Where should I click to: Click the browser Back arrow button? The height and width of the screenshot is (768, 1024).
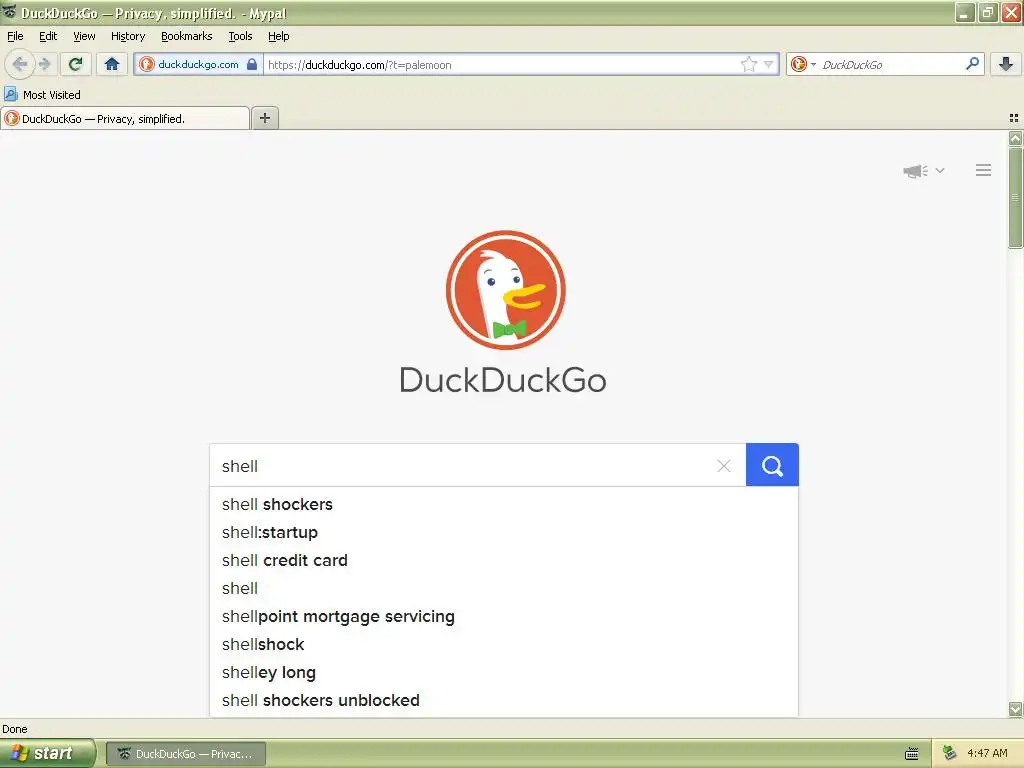tap(20, 64)
